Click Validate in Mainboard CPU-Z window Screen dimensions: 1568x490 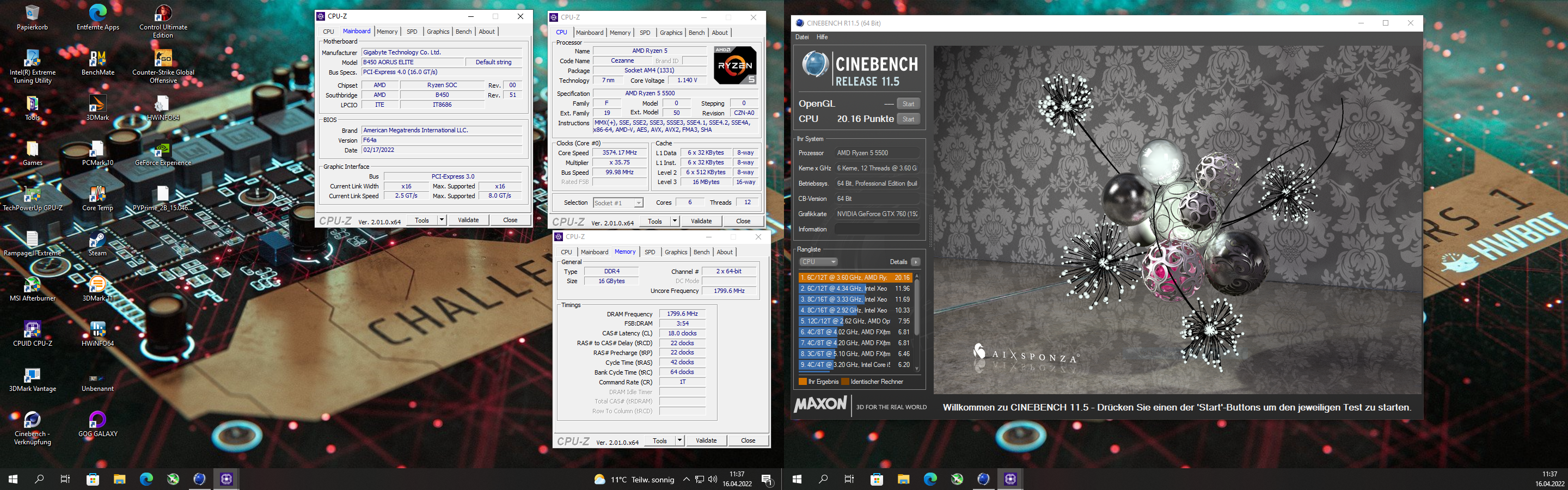tap(468, 220)
